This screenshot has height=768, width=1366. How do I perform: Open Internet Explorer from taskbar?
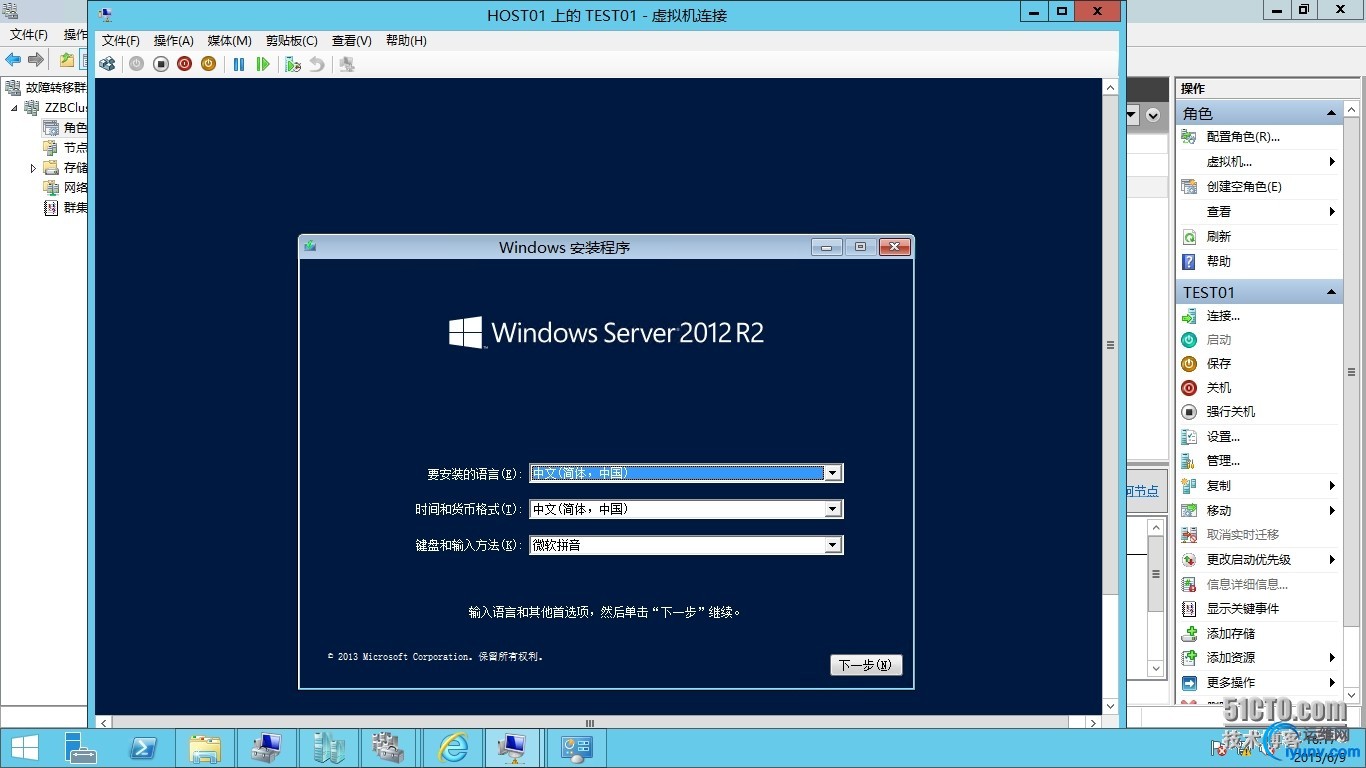coord(453,748)
